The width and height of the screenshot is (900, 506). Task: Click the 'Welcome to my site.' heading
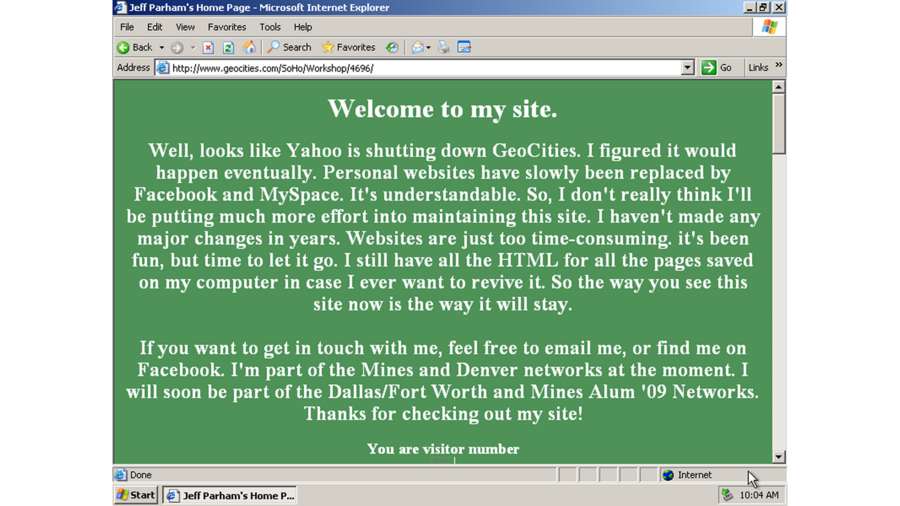[x=443, y=109]
